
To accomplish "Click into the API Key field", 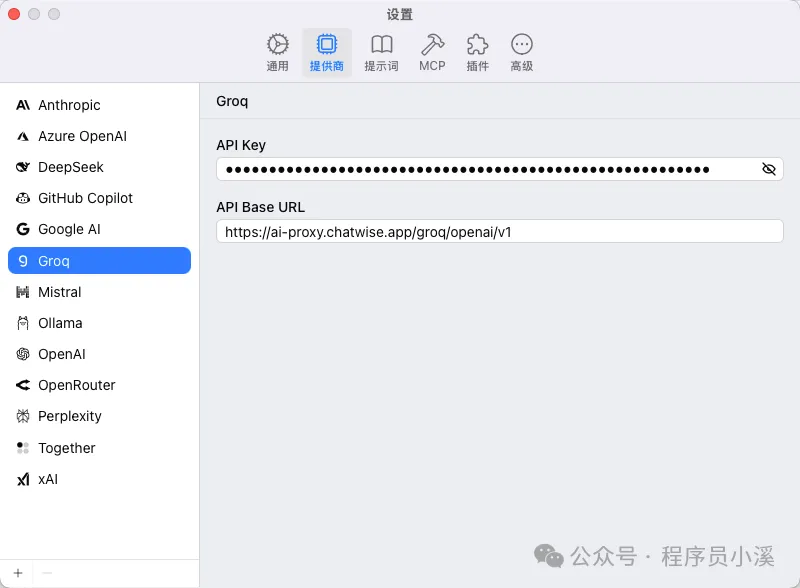I will click(499, 169).
